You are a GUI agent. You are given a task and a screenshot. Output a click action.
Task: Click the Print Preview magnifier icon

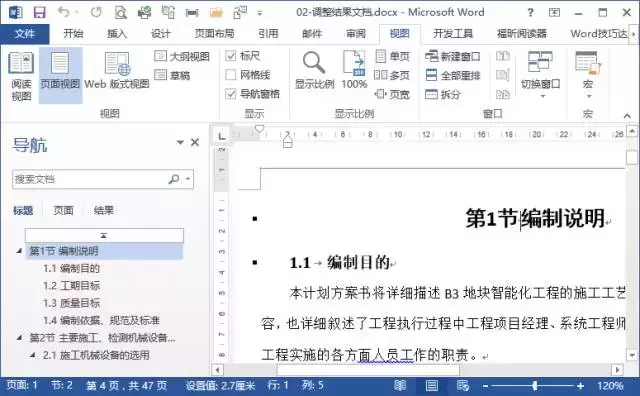(121, 13)
